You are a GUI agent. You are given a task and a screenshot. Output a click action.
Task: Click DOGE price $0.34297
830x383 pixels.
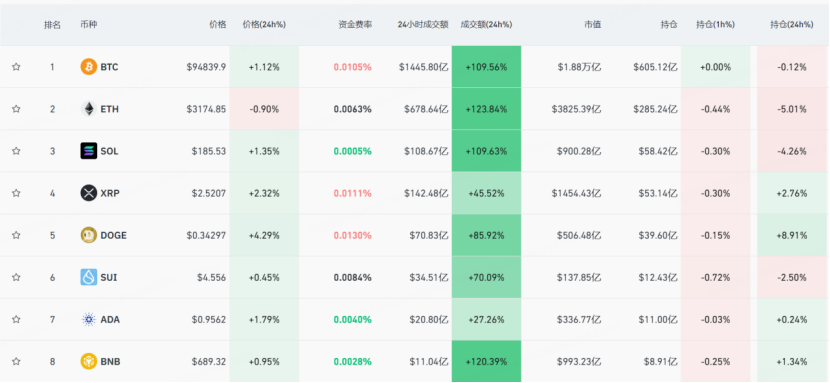[x=206, y=235]
